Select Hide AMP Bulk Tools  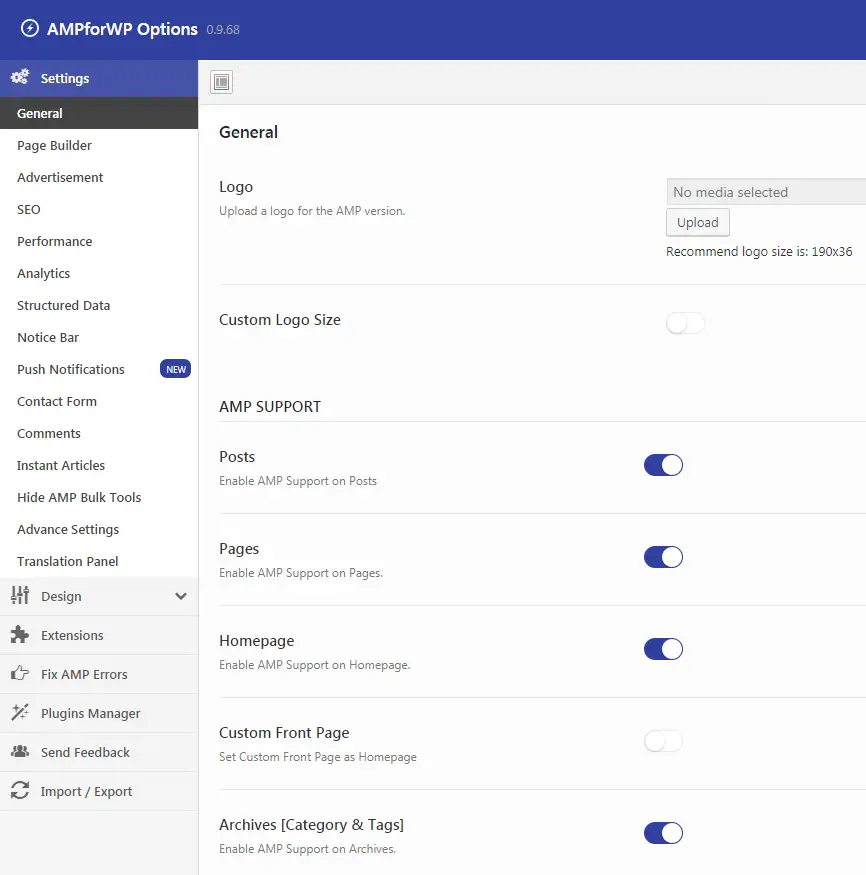pos(99,497)
